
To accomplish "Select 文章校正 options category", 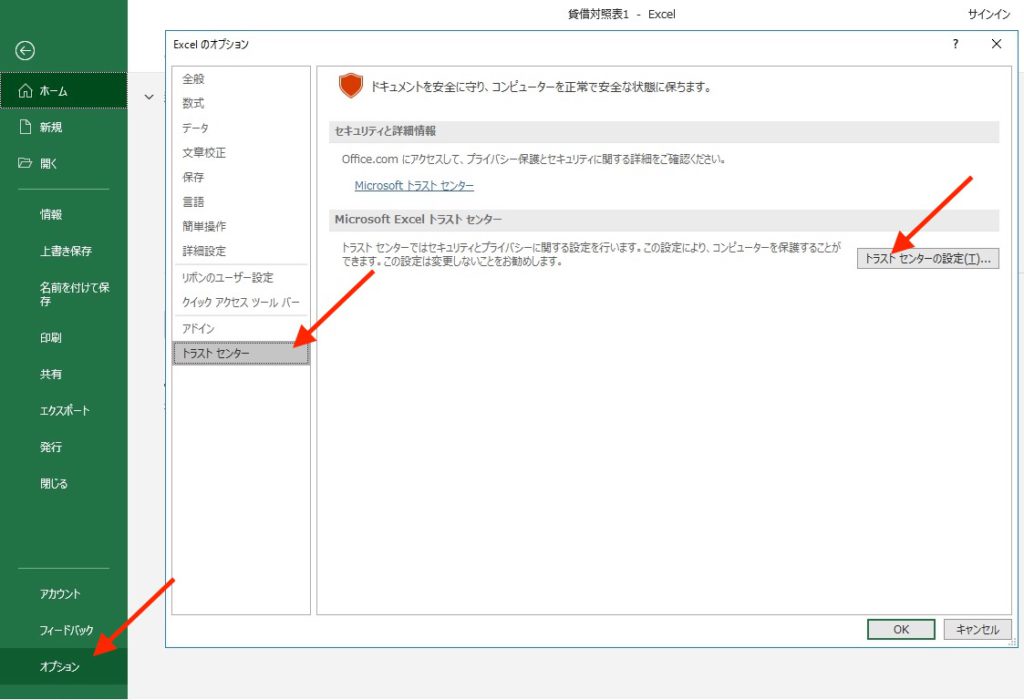I will click(240, 153).
